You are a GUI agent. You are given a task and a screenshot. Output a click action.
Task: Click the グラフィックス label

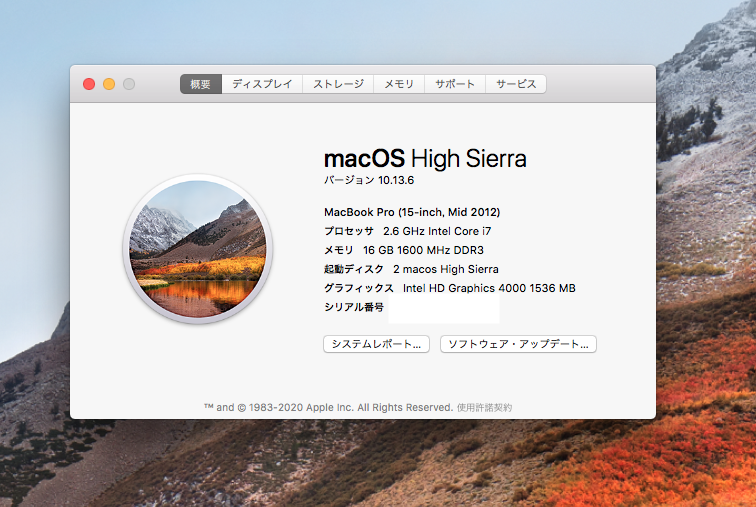click(359, 288)
